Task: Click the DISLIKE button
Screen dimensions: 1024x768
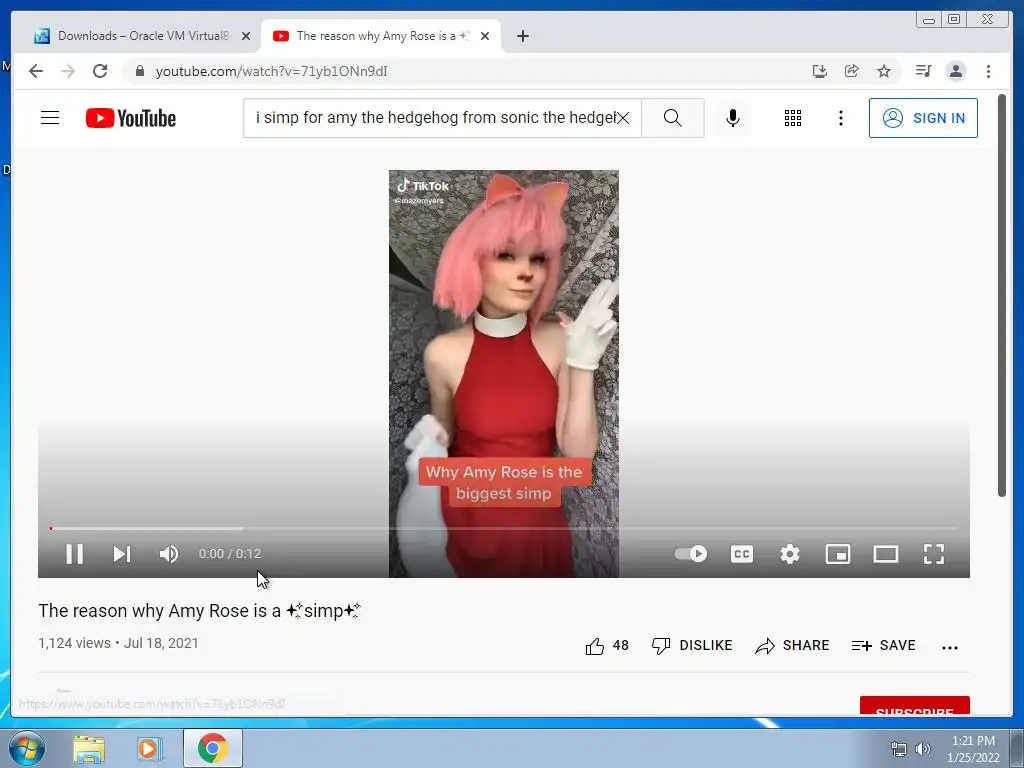Action: [x=692, y=646]
